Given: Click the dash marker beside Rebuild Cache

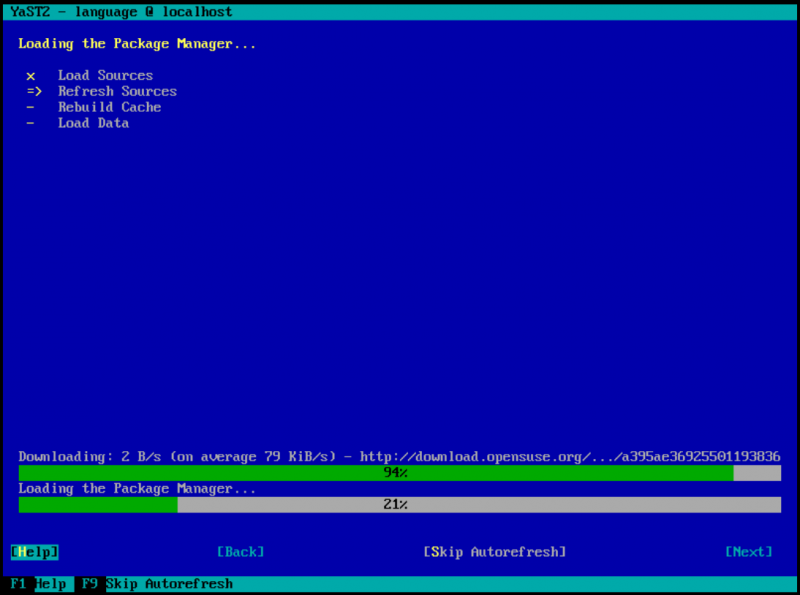Looking at the screenshot, I should 30,108.
